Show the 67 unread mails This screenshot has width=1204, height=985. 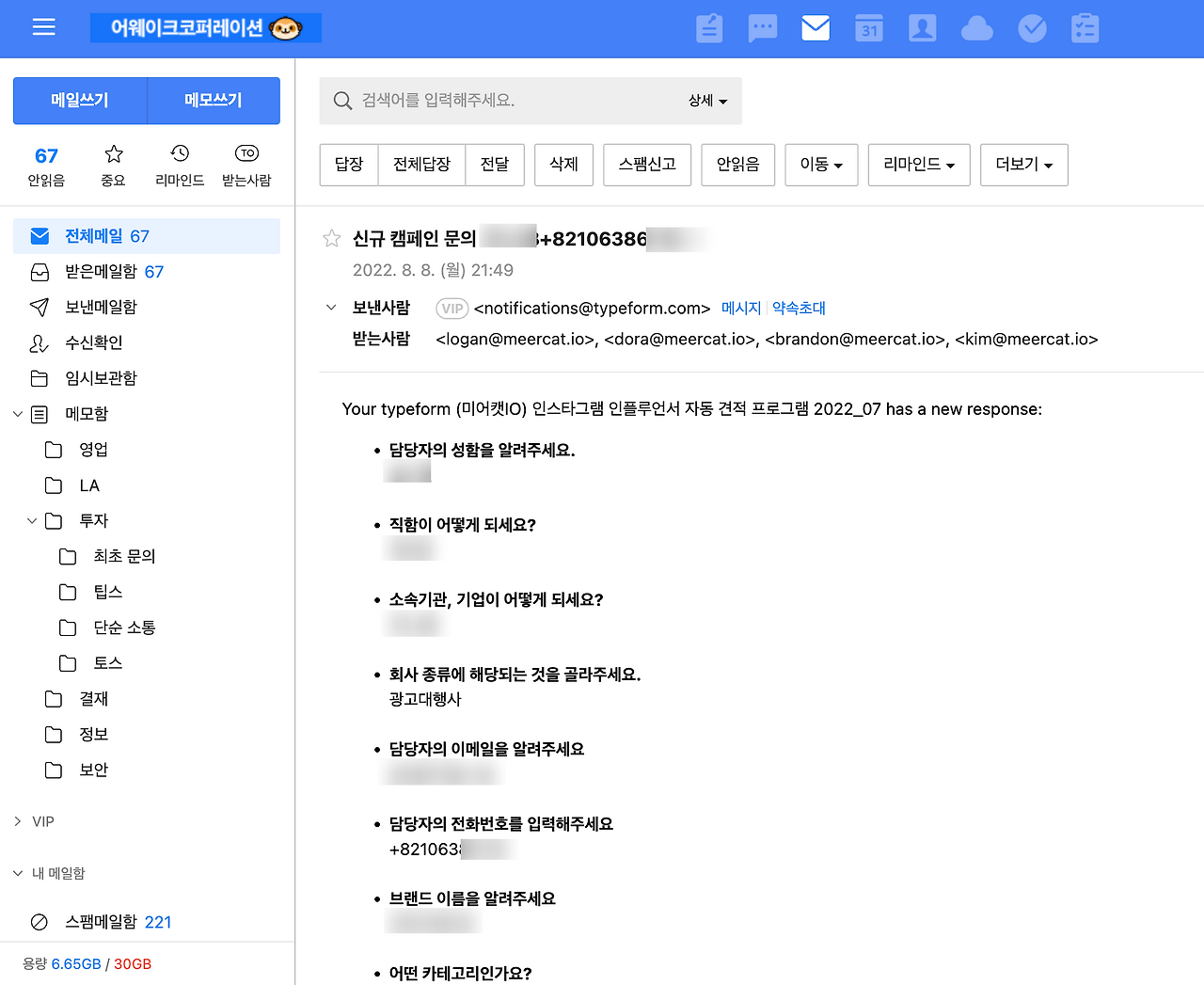(x=46, y=167)
